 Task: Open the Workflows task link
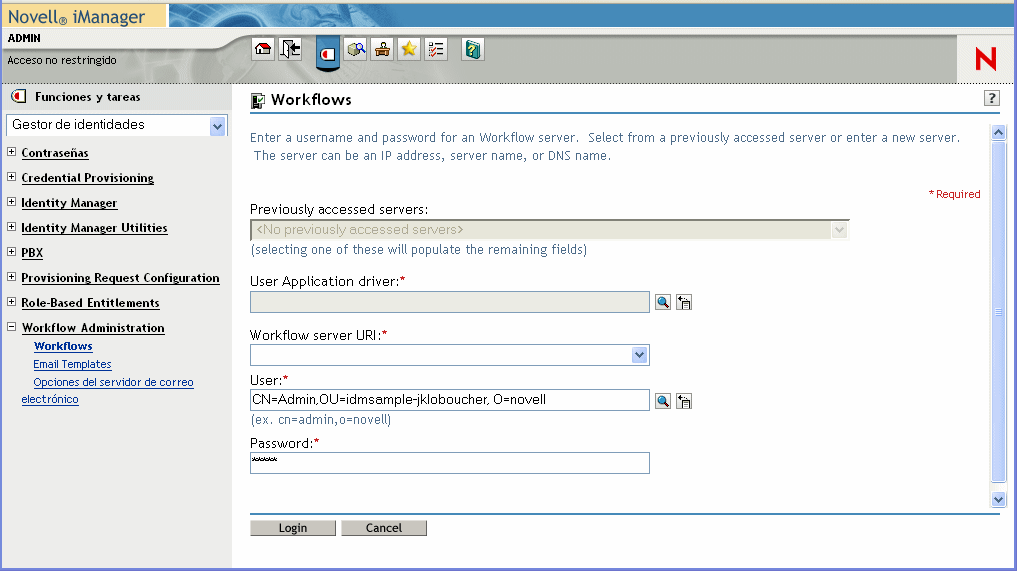point(63,346)
